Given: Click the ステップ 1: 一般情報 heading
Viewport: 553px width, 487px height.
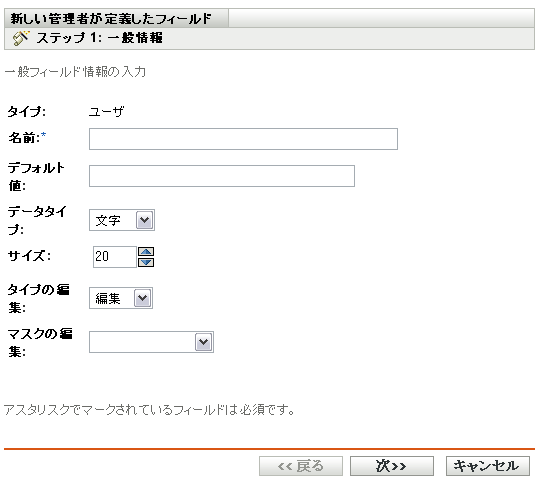Looking at the screenshot, I should pos(99,38).
